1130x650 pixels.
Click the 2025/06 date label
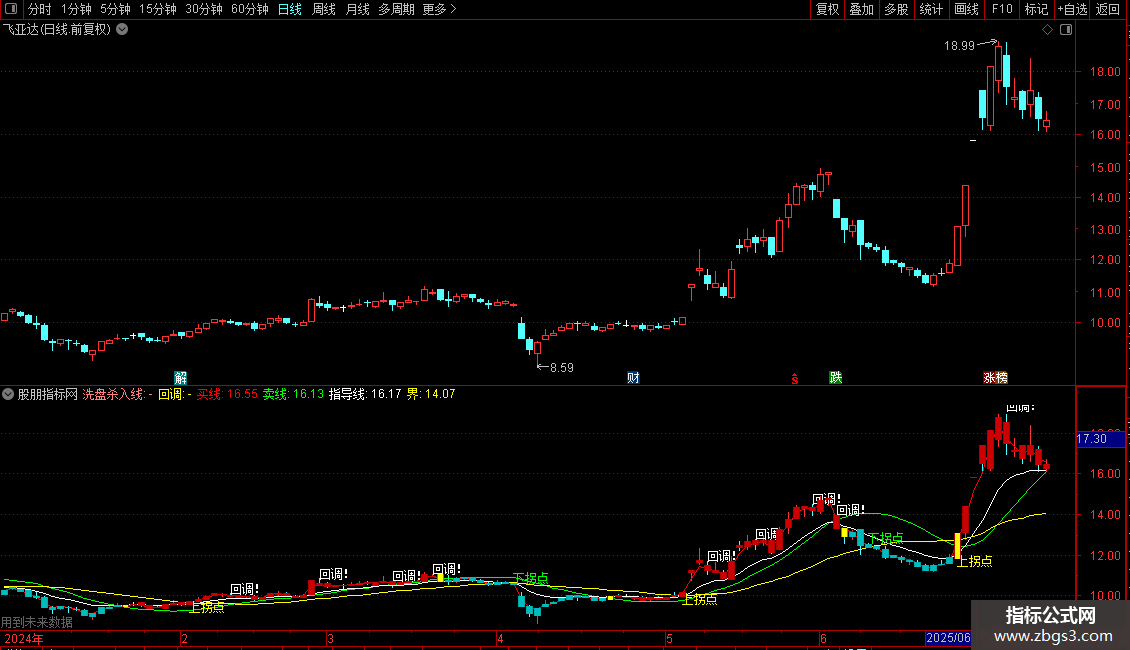coord(948,638)
